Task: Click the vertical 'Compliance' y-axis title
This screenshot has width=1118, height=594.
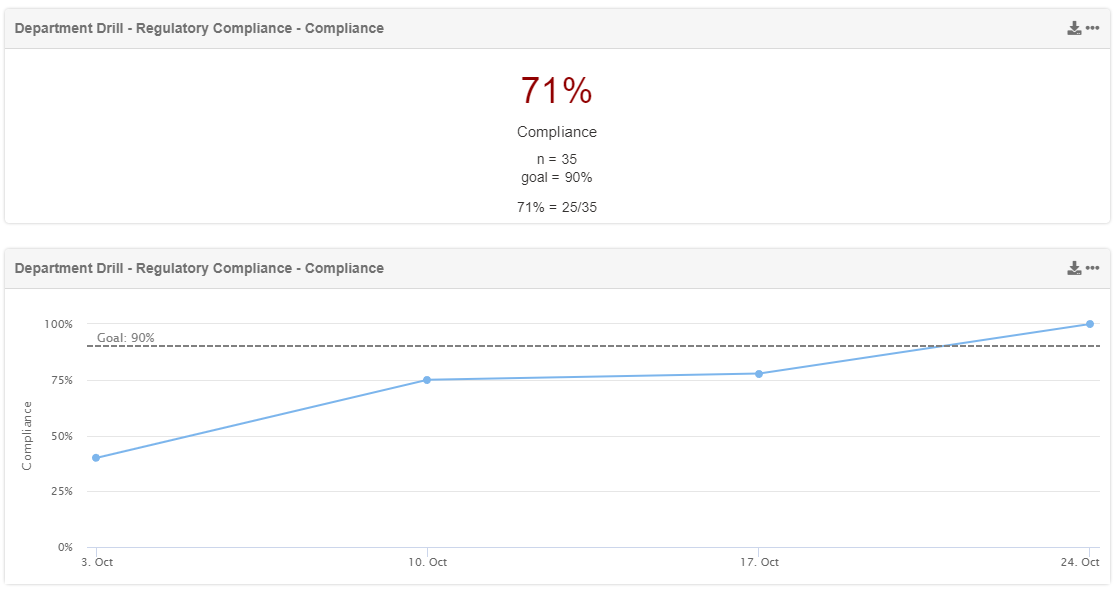Action: 28,435
